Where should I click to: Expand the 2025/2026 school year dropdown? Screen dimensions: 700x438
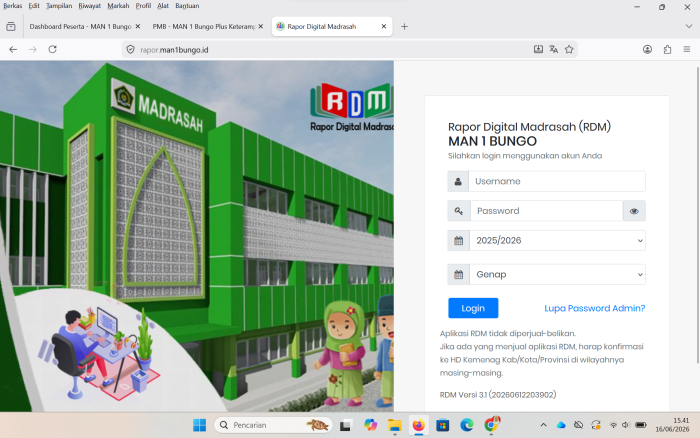point(557,241)
